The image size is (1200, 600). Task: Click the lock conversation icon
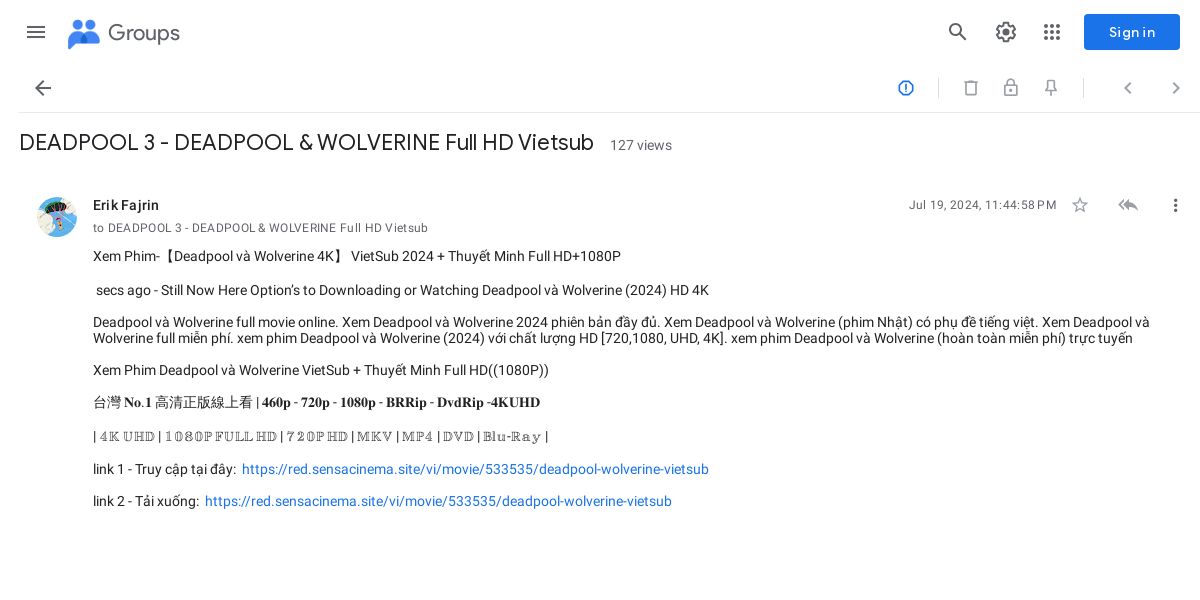(x=1011, y=88)
